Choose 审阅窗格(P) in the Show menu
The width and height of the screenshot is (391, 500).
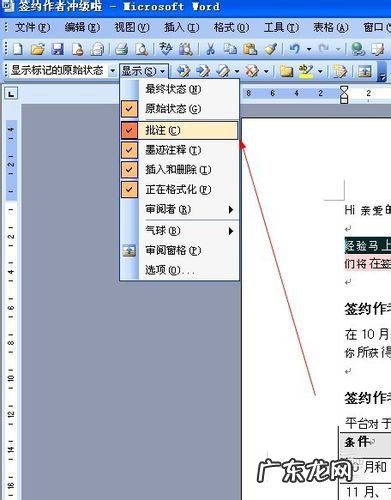(x=180, y=250)
